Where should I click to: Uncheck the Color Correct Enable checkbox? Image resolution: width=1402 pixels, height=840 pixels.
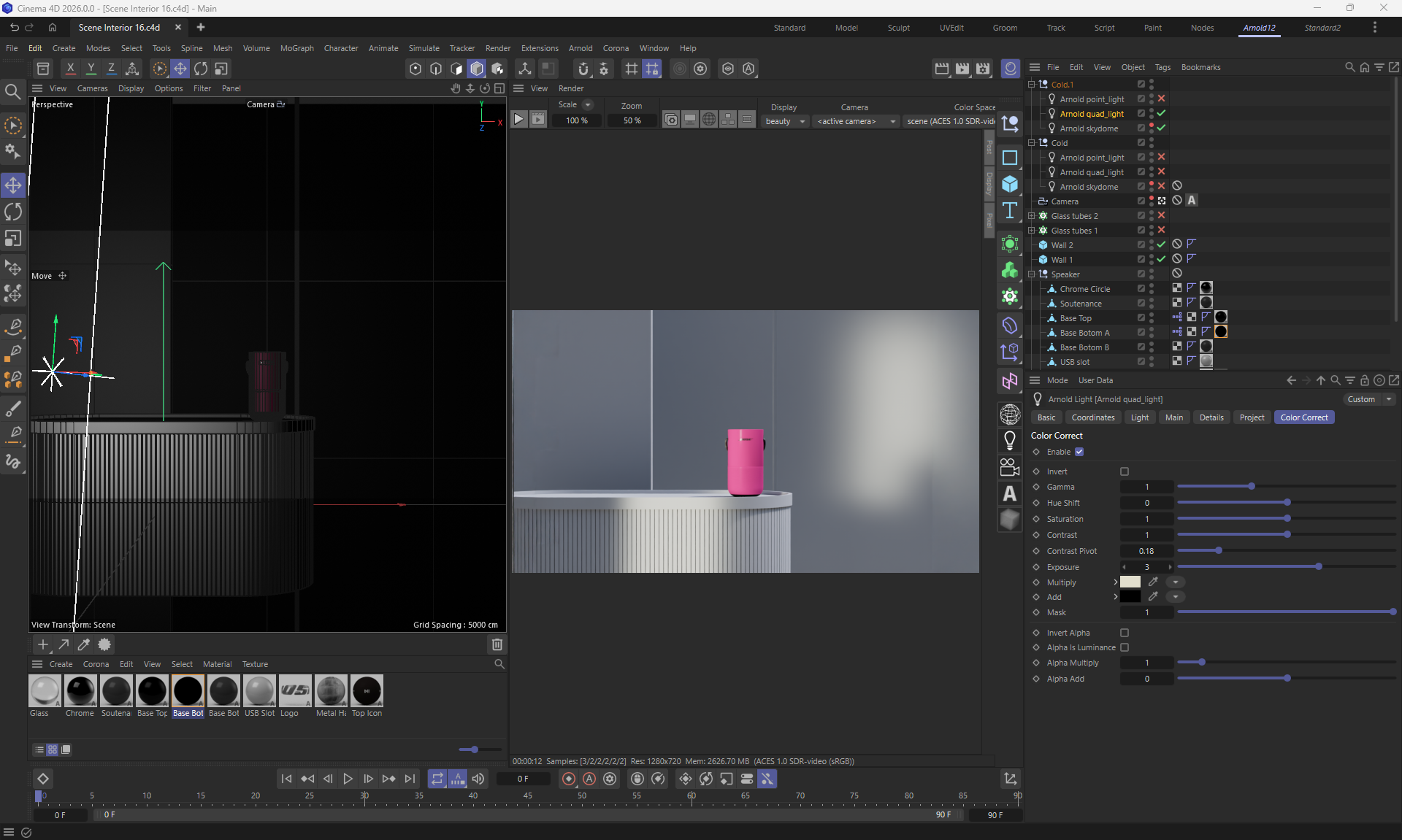tap(1079, 452)
